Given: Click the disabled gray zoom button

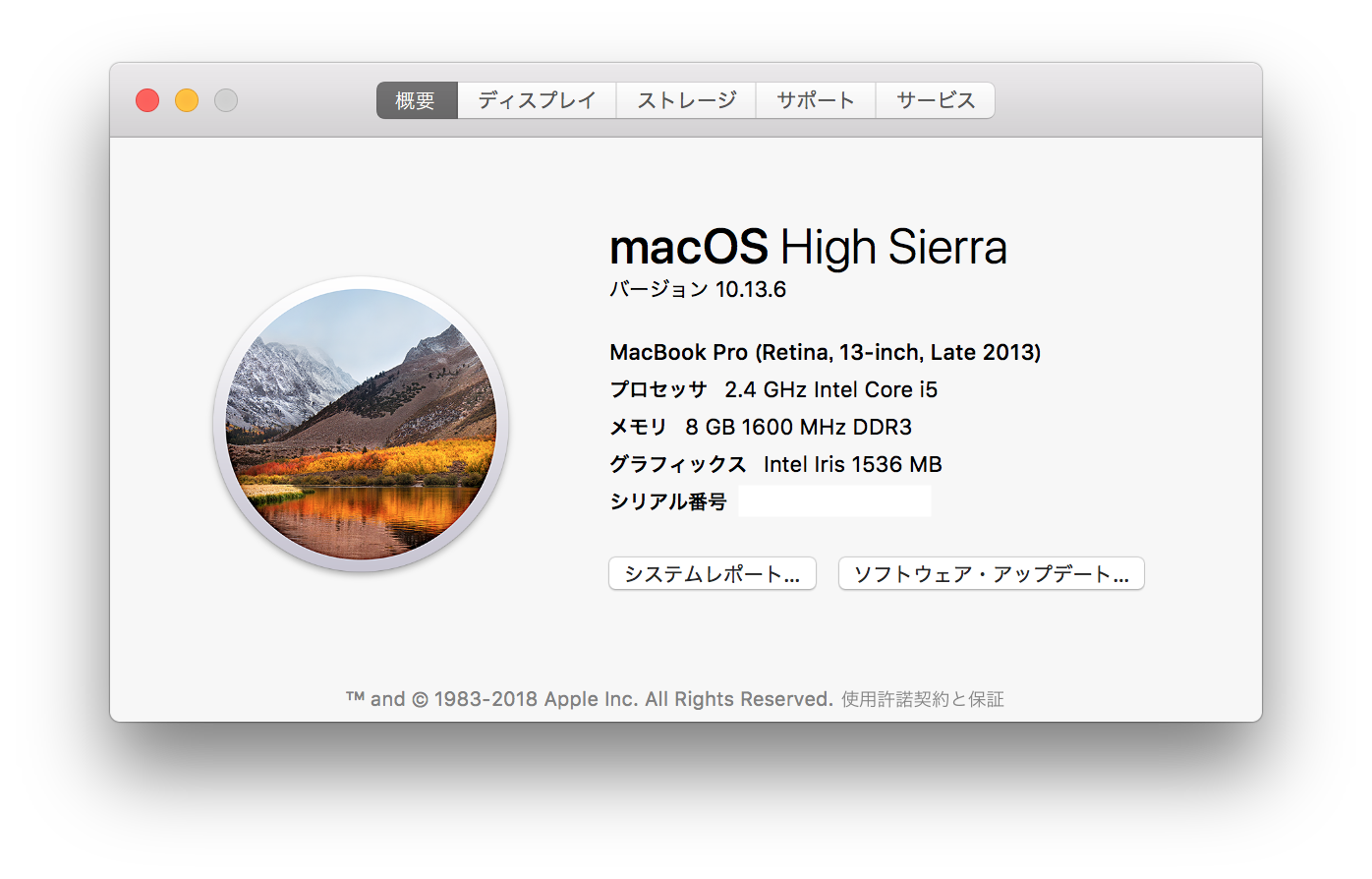Looking at the screenshot, I should point(226,100).
